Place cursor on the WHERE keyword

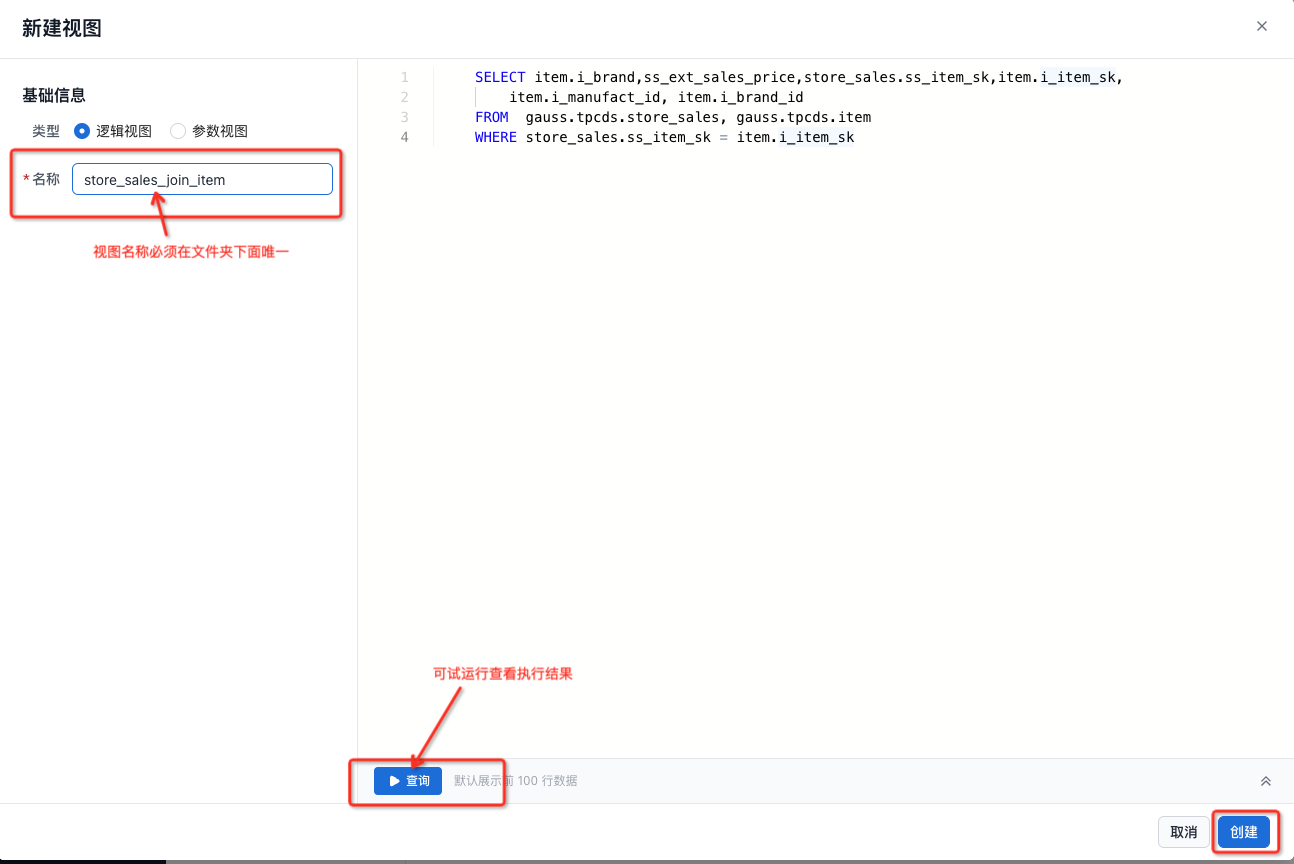coord(496,137)
